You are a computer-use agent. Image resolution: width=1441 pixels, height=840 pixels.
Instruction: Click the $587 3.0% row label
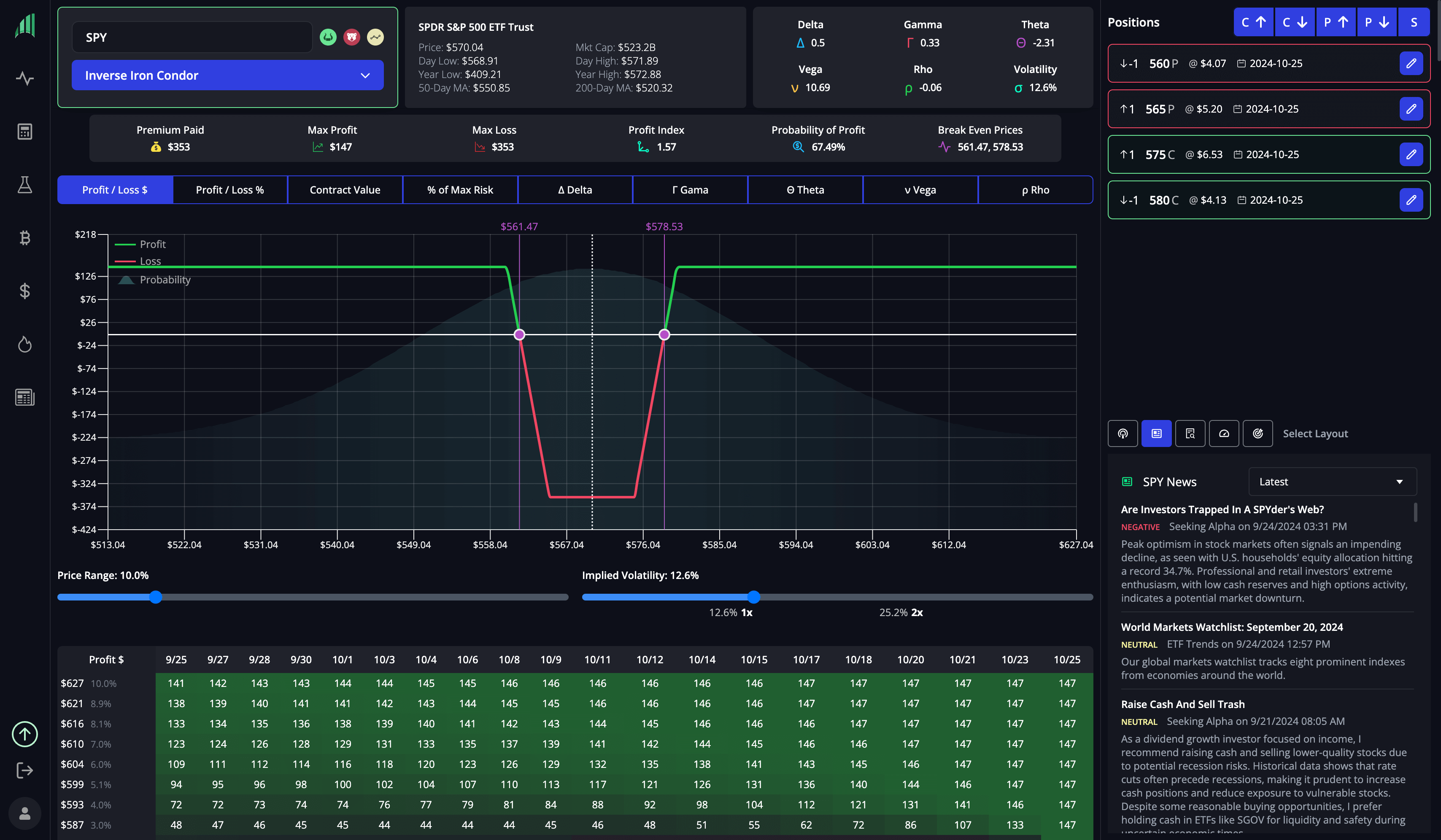click(86, 824)
